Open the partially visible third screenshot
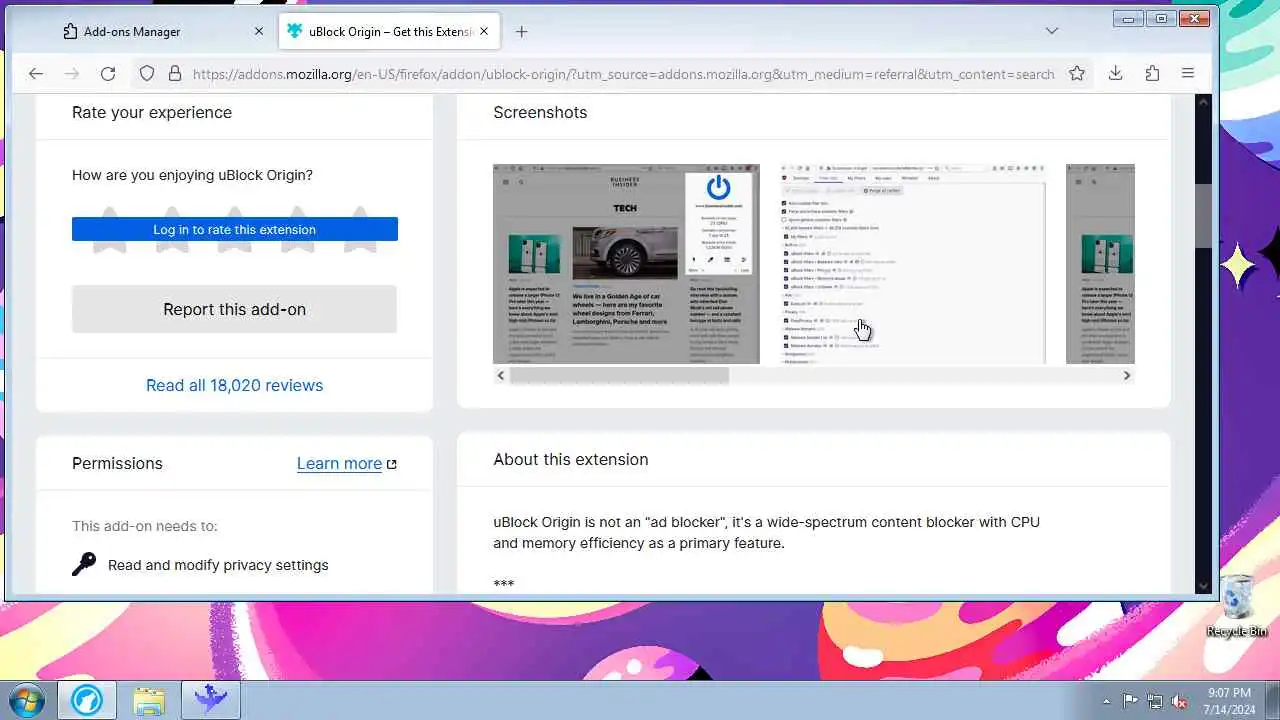1280x720 pixels. tap(1100, 264)
